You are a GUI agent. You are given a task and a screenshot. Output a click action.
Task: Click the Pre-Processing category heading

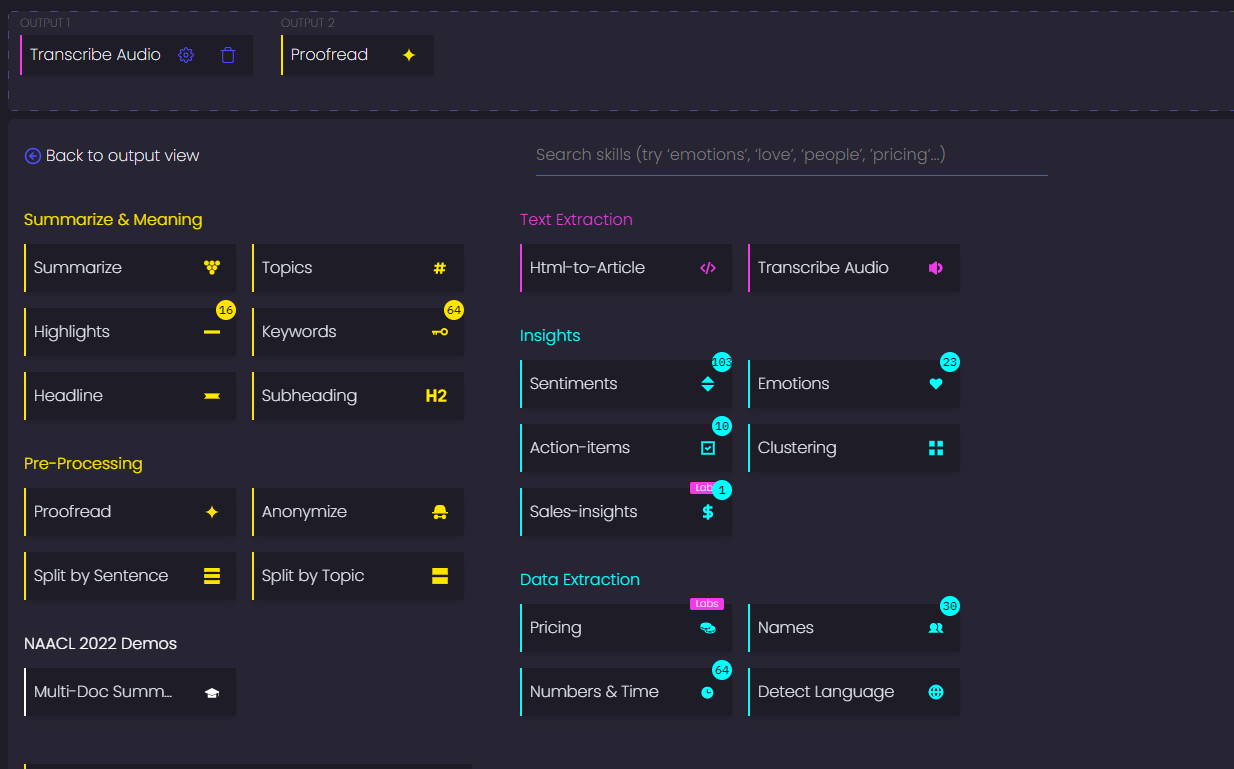(83, 464)
